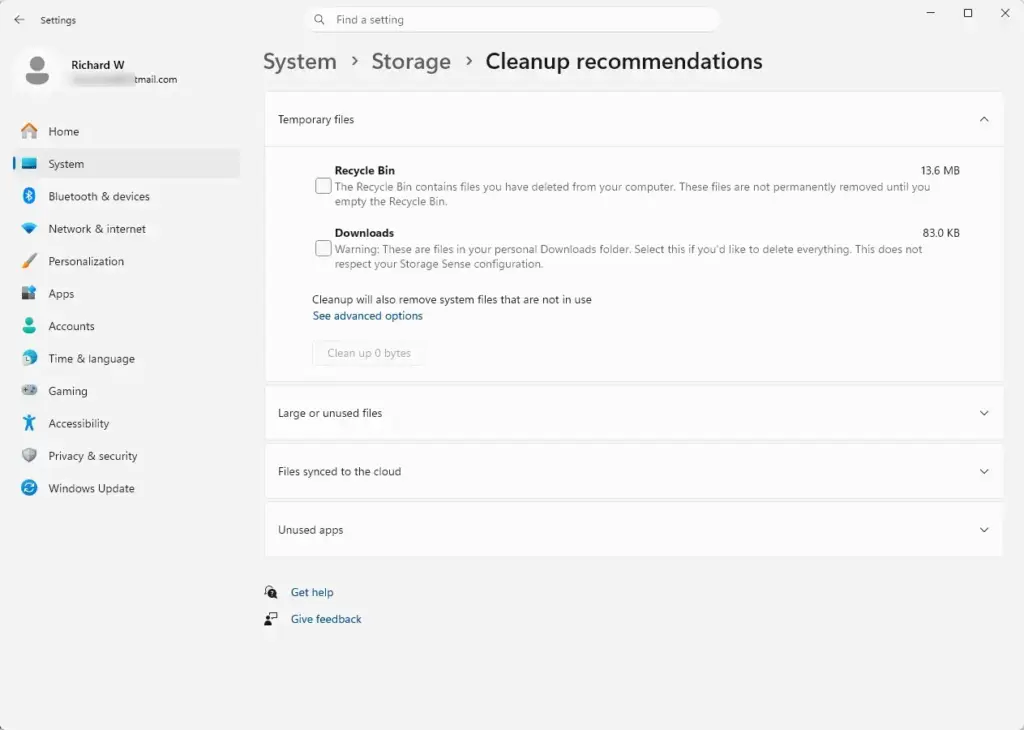The width and height of the screenshot is (1024, 730).
Task: Click the Personalization paintbrush icon
Action: pyautogui.click(x=29, y=261)
